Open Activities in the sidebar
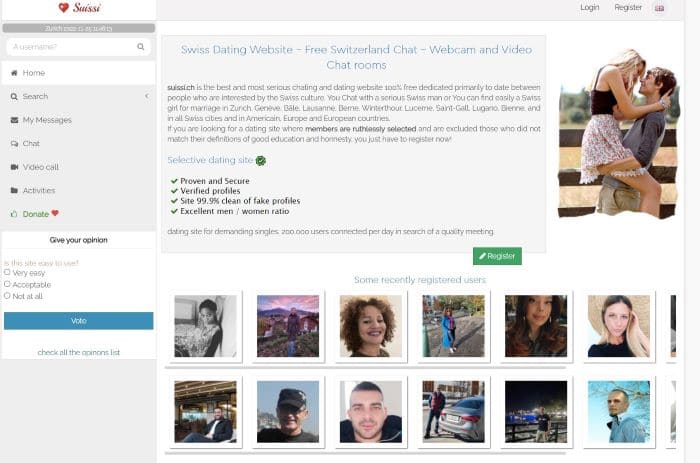The width and height of the screenshot is (700, 463). click(79, 190)
